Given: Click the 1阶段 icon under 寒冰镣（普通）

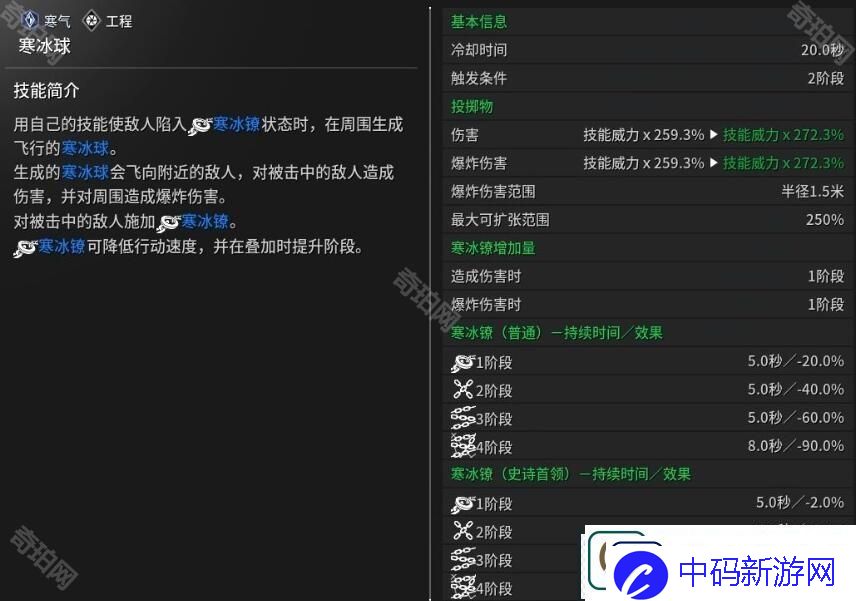Looking at the screenshot, I should (x=463, y=363).
